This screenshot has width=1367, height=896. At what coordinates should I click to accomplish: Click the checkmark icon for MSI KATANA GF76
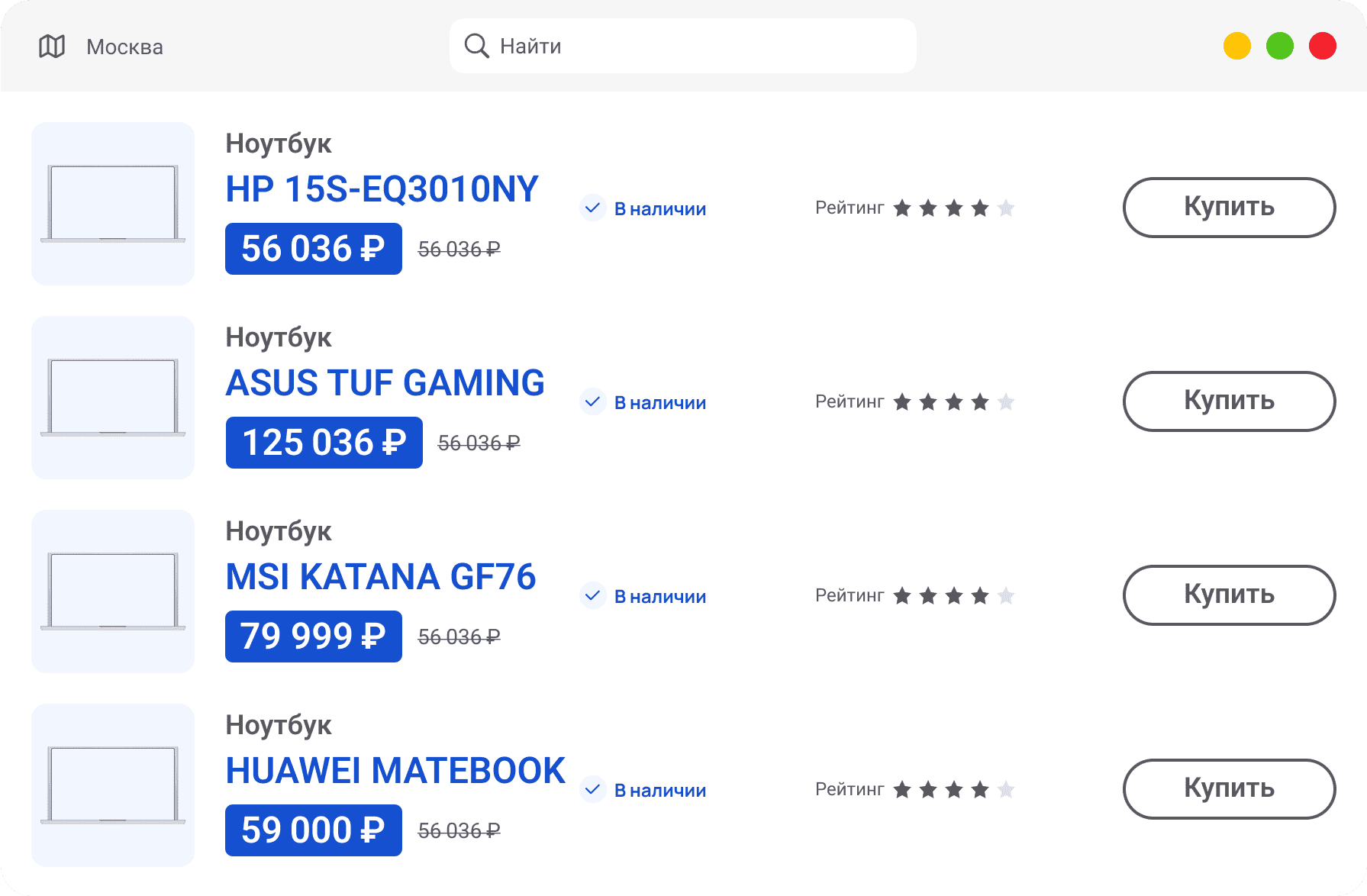point(592,595)
